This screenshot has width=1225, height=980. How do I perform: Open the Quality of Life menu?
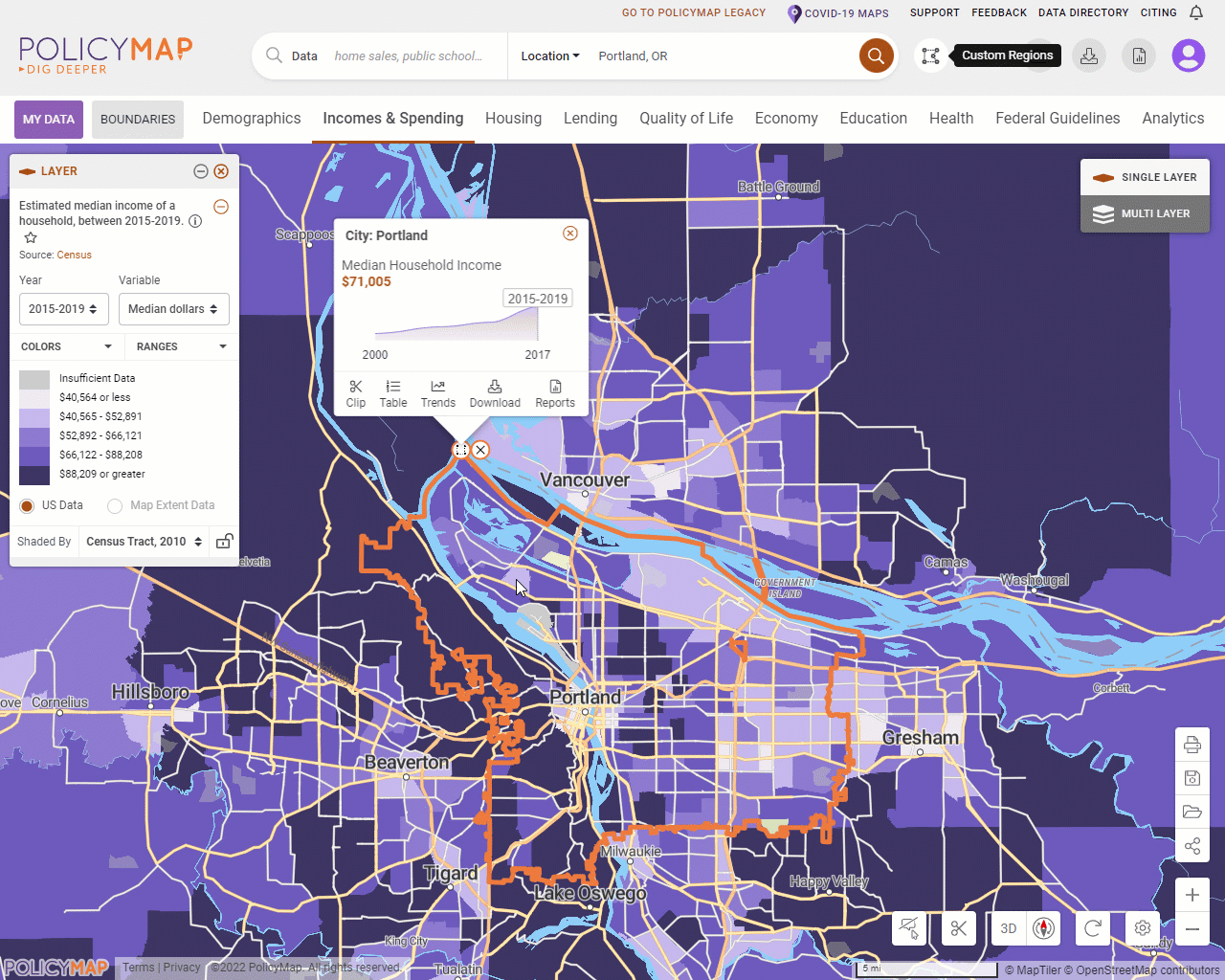pos(686,119)
